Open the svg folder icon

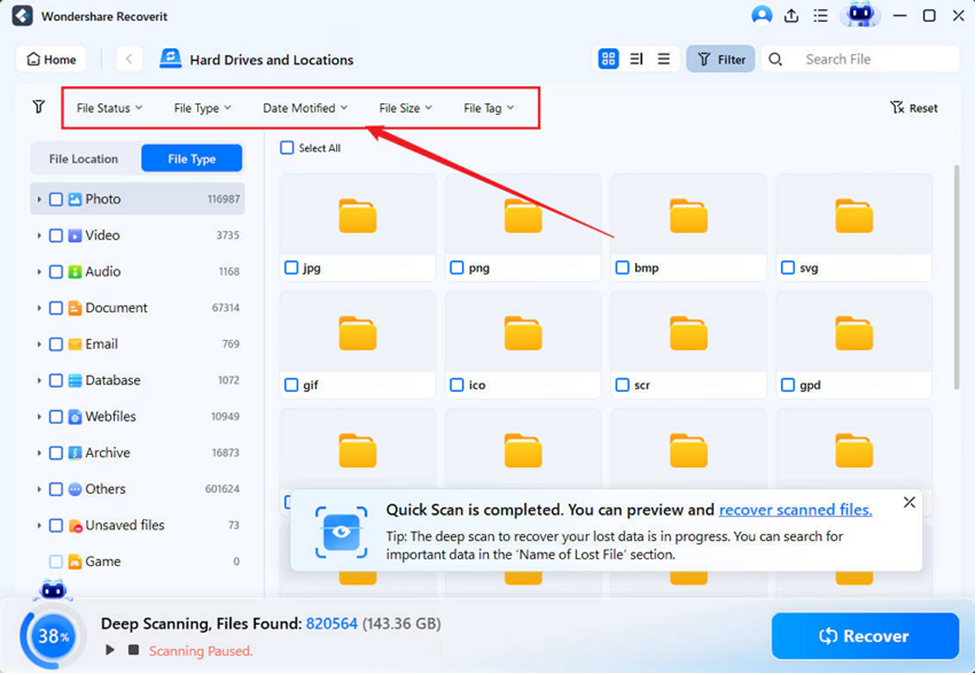point(856,216)
